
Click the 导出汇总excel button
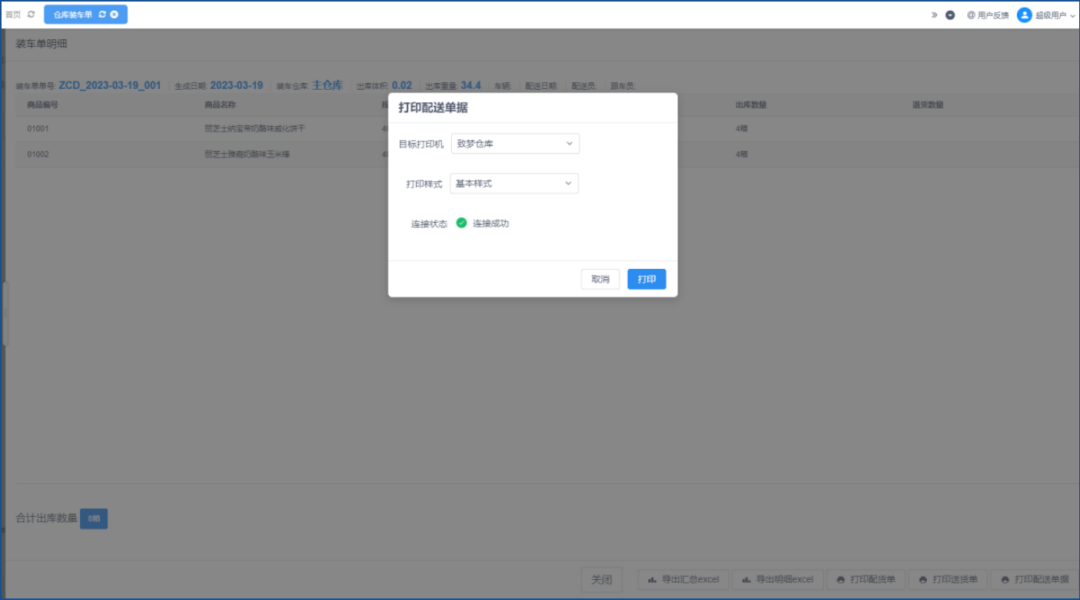pyautogui.click(x=684, y=579)
